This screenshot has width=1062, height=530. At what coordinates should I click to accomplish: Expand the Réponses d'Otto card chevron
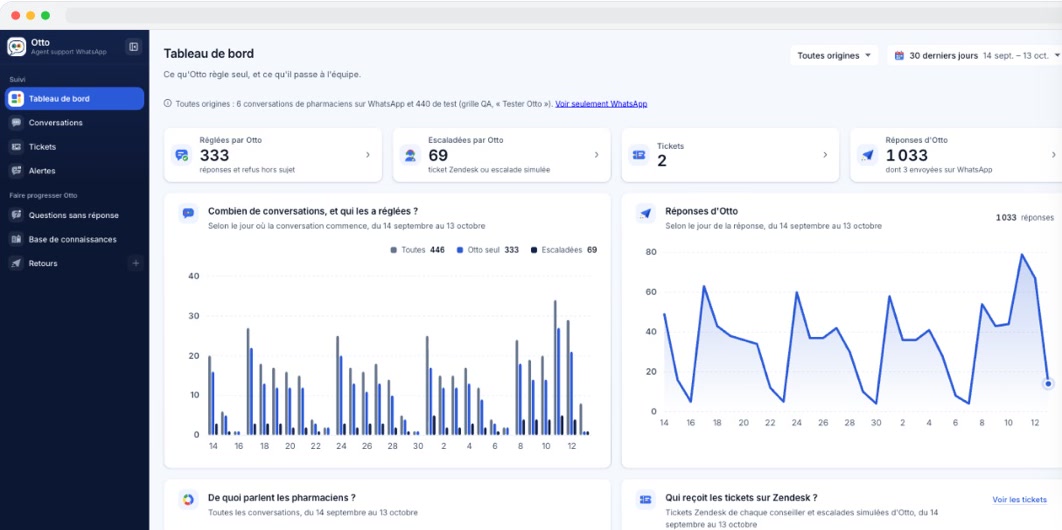click(x=1054, y=155)
